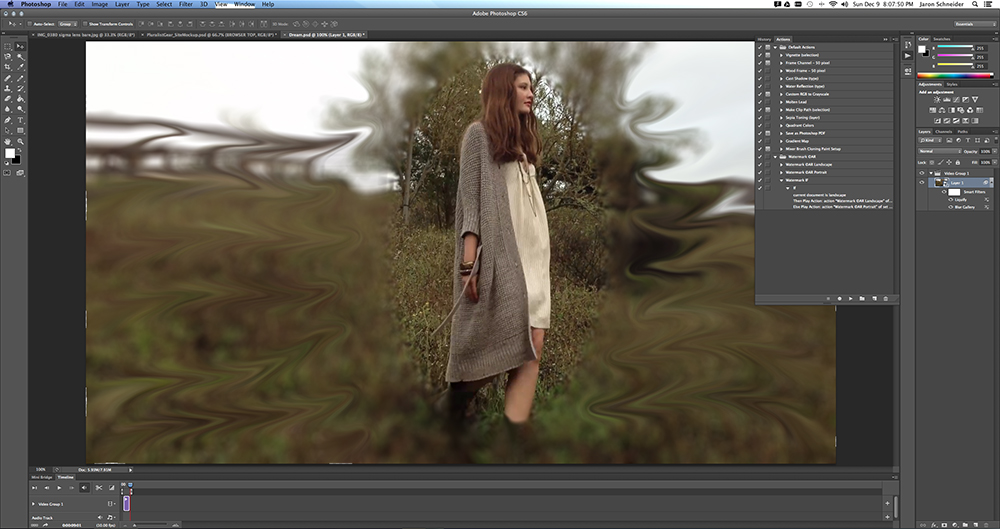1000x529 pixels.
Task: Mute audio playback in the Timeline
Action: point(83,487)
